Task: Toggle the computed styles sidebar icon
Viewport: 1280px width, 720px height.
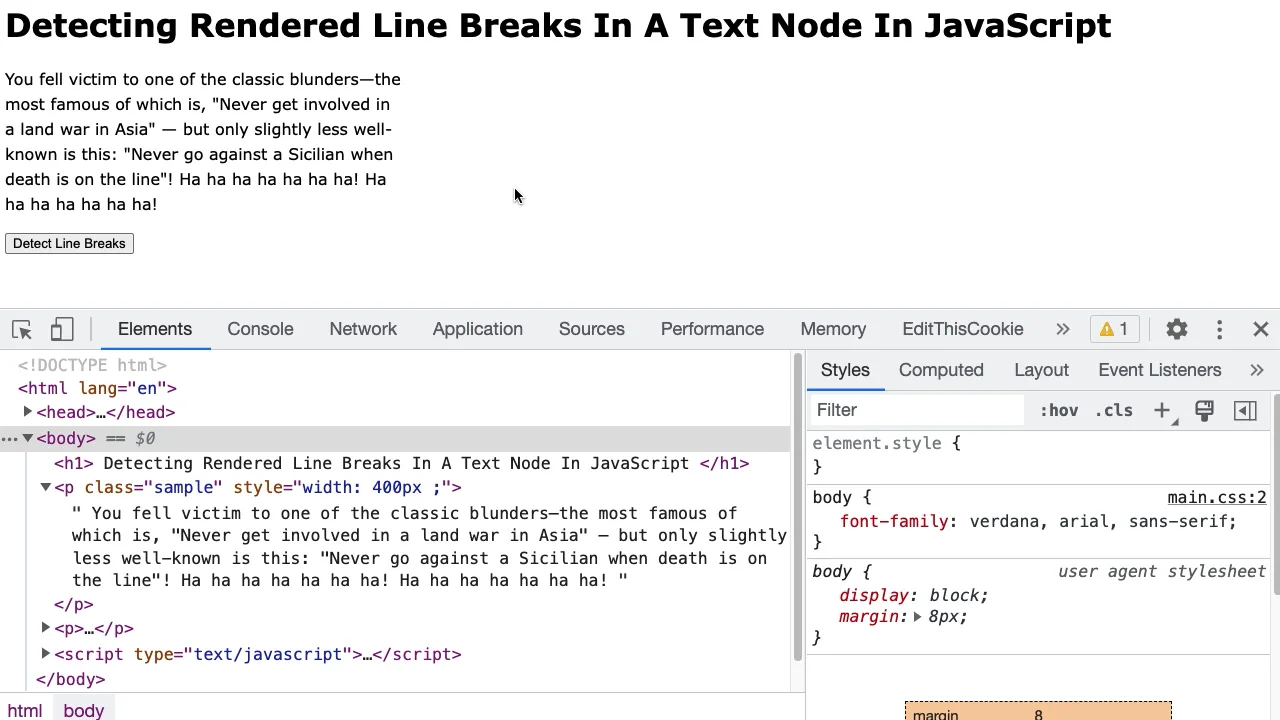Action: click(1245, 410)
